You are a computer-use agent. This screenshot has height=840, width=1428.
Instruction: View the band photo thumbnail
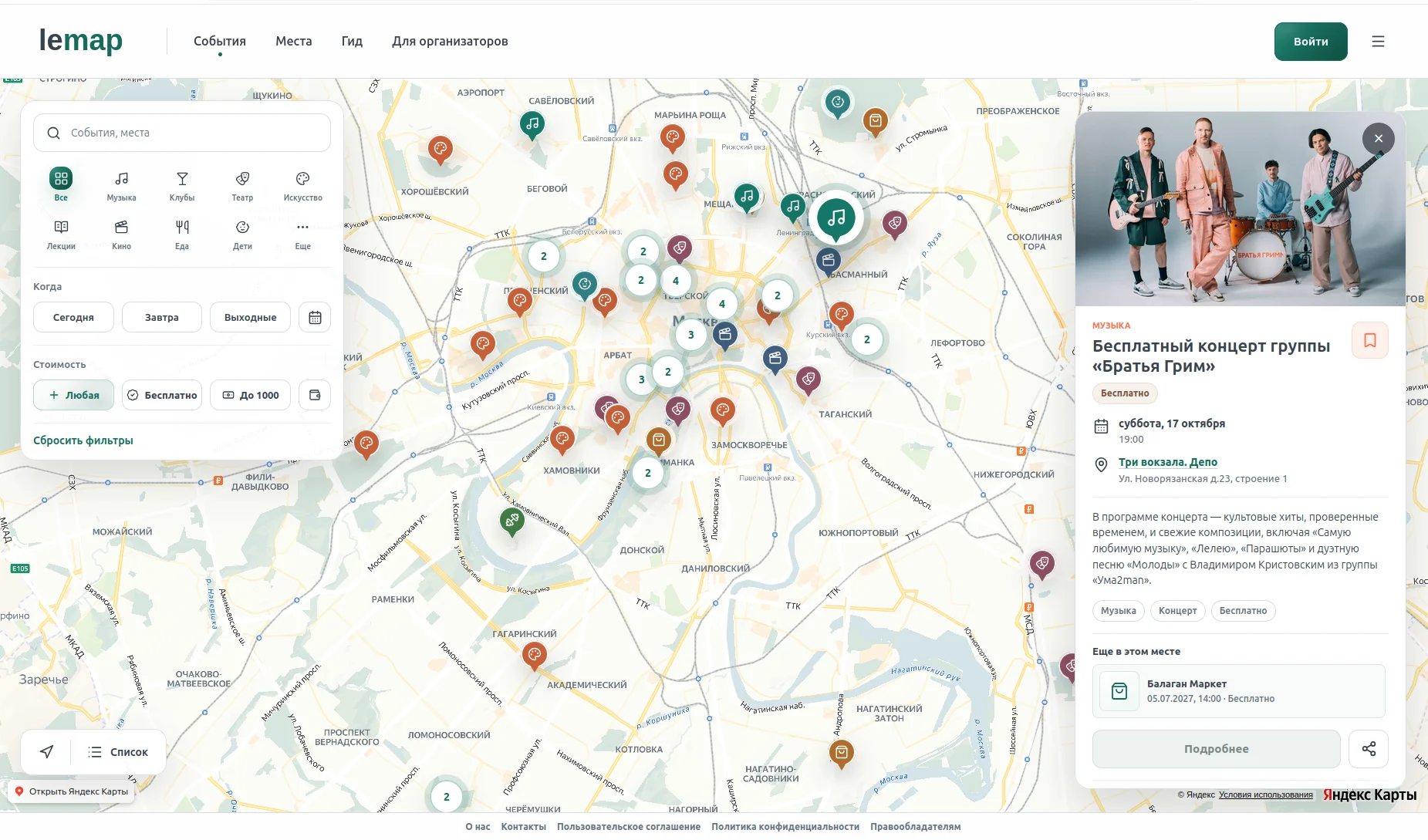tap(1240, 209)
